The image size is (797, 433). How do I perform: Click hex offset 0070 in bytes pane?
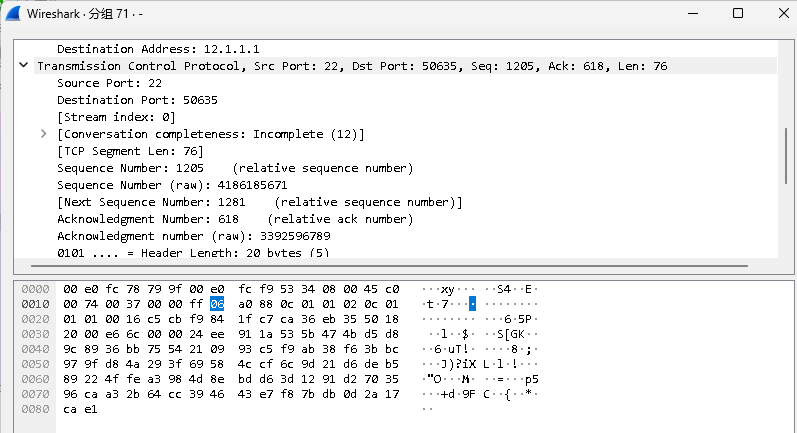[35, 394]
